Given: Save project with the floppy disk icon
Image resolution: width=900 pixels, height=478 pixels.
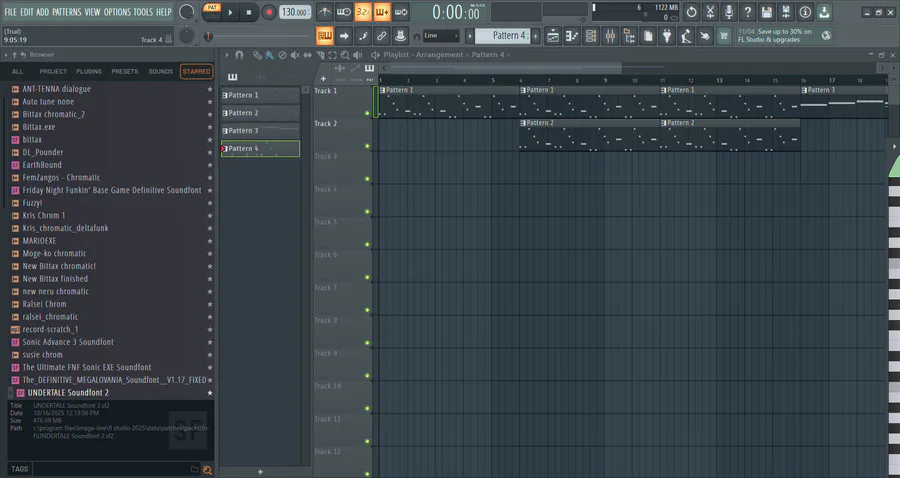Looking at the screenshot, I should click(x=767, y=12).
